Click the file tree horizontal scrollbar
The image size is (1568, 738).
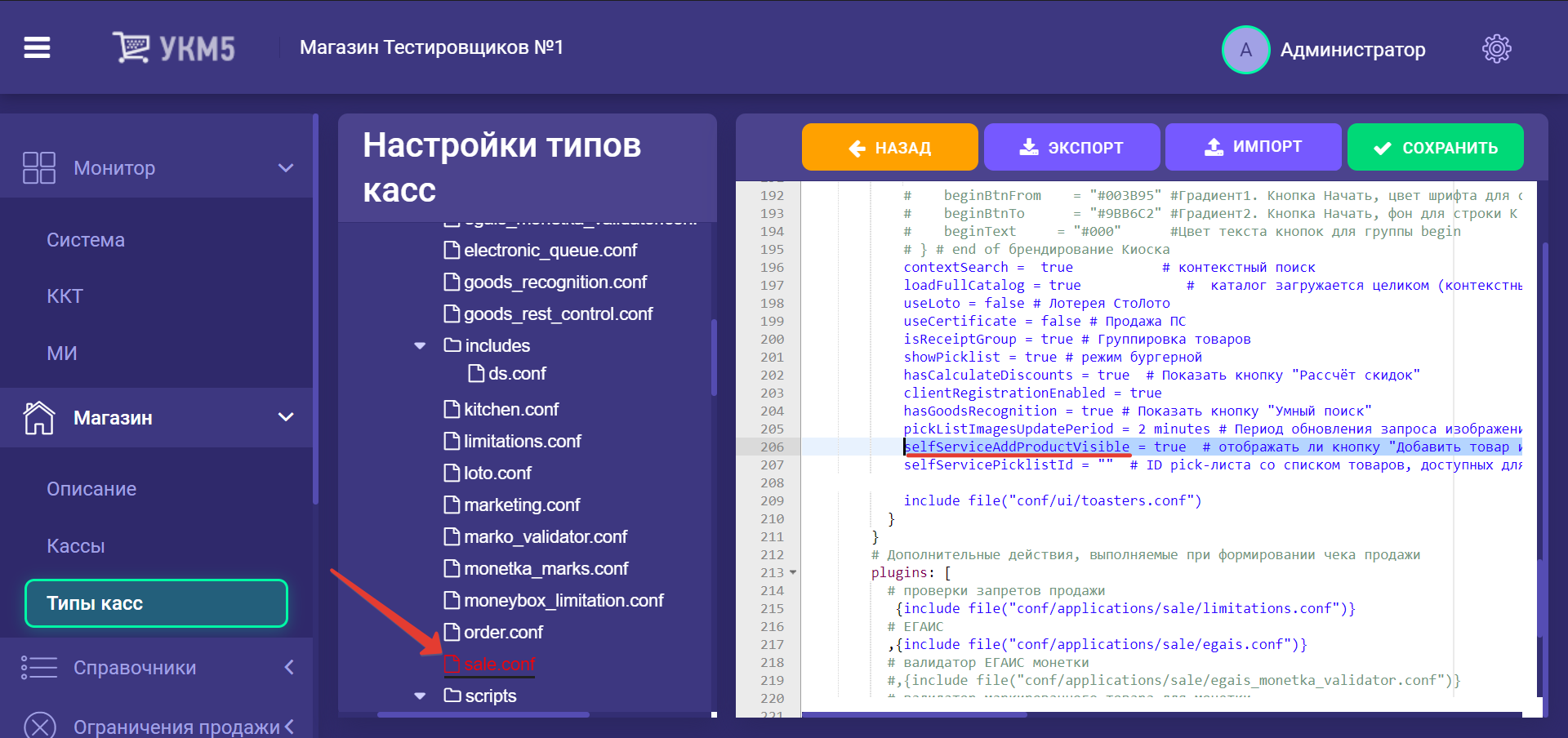pos(483,714)
